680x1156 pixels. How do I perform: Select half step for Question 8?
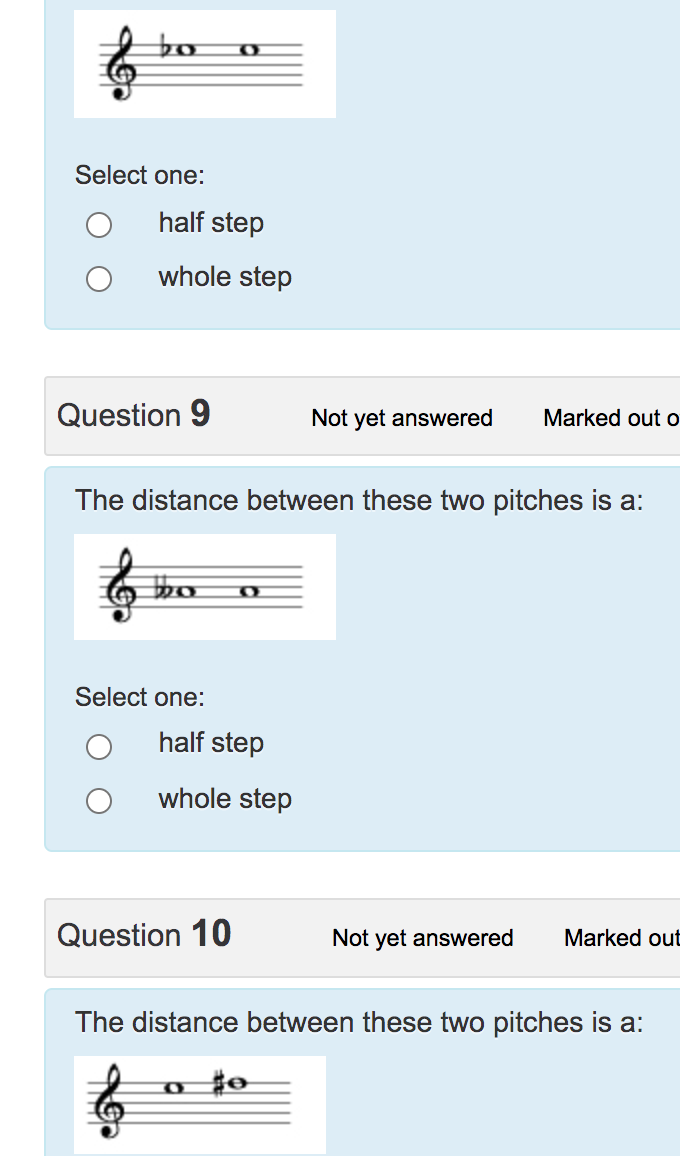(99, 225)
